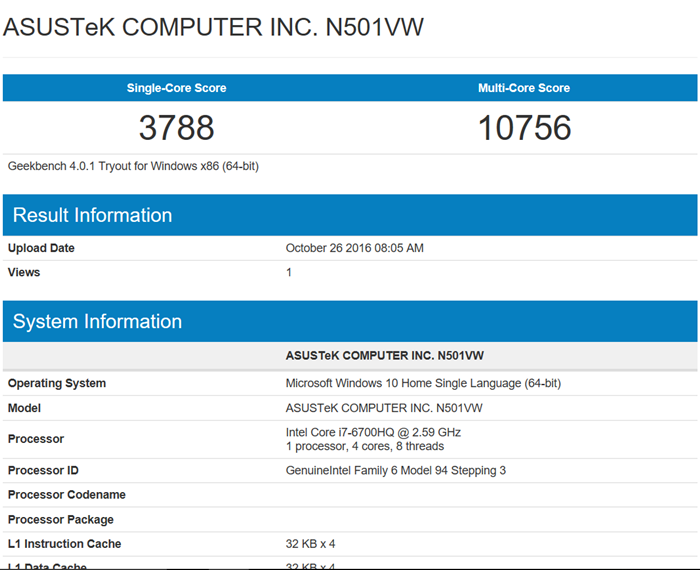This screenshot has height=570, width=700.
Task: Click the System Information section header
Action: [350, 321]
